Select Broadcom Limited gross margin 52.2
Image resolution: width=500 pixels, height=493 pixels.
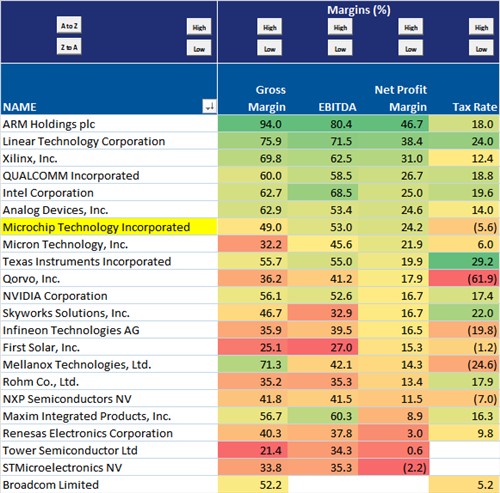coord(253,484)
